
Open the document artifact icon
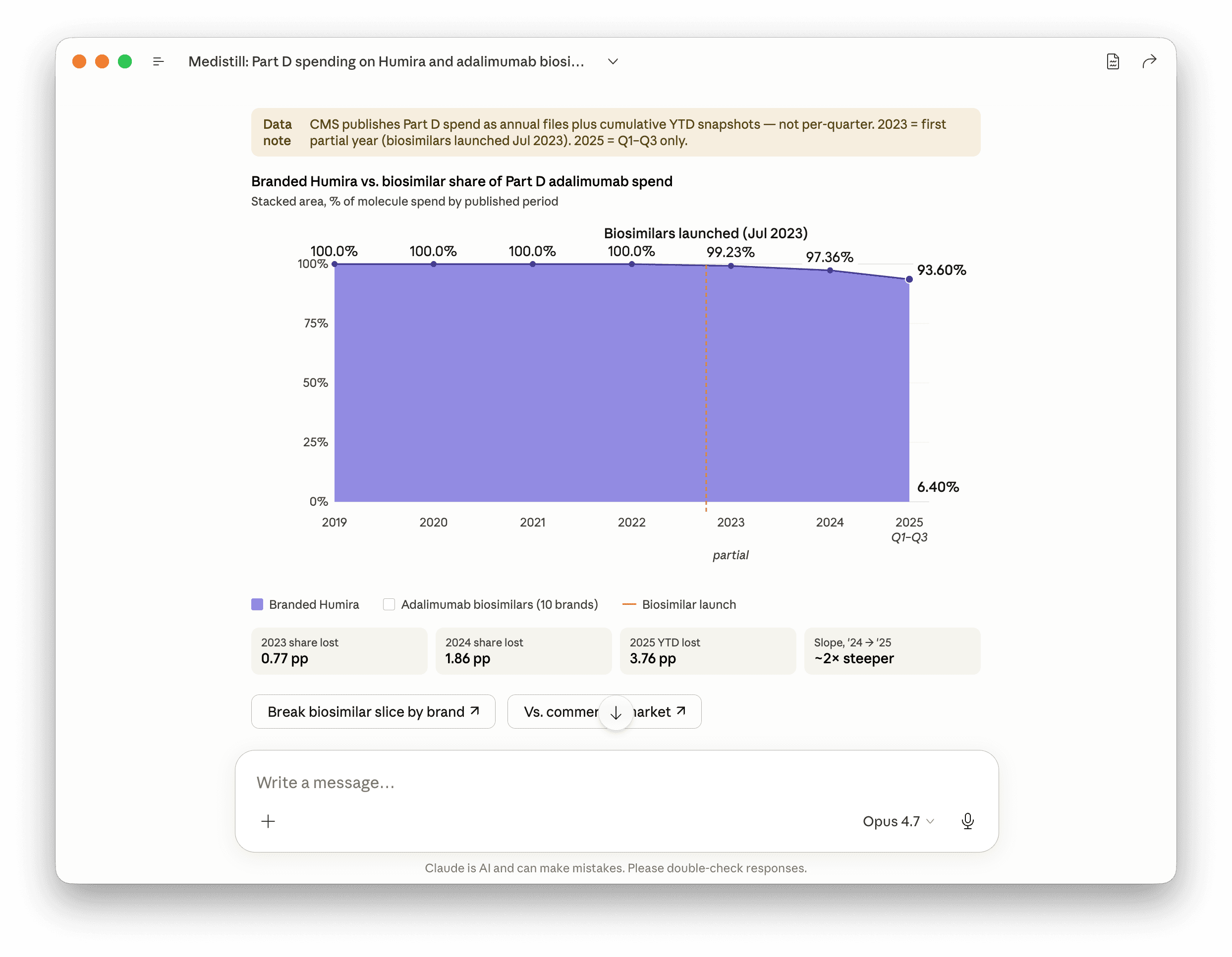[x=1113, y=61]
